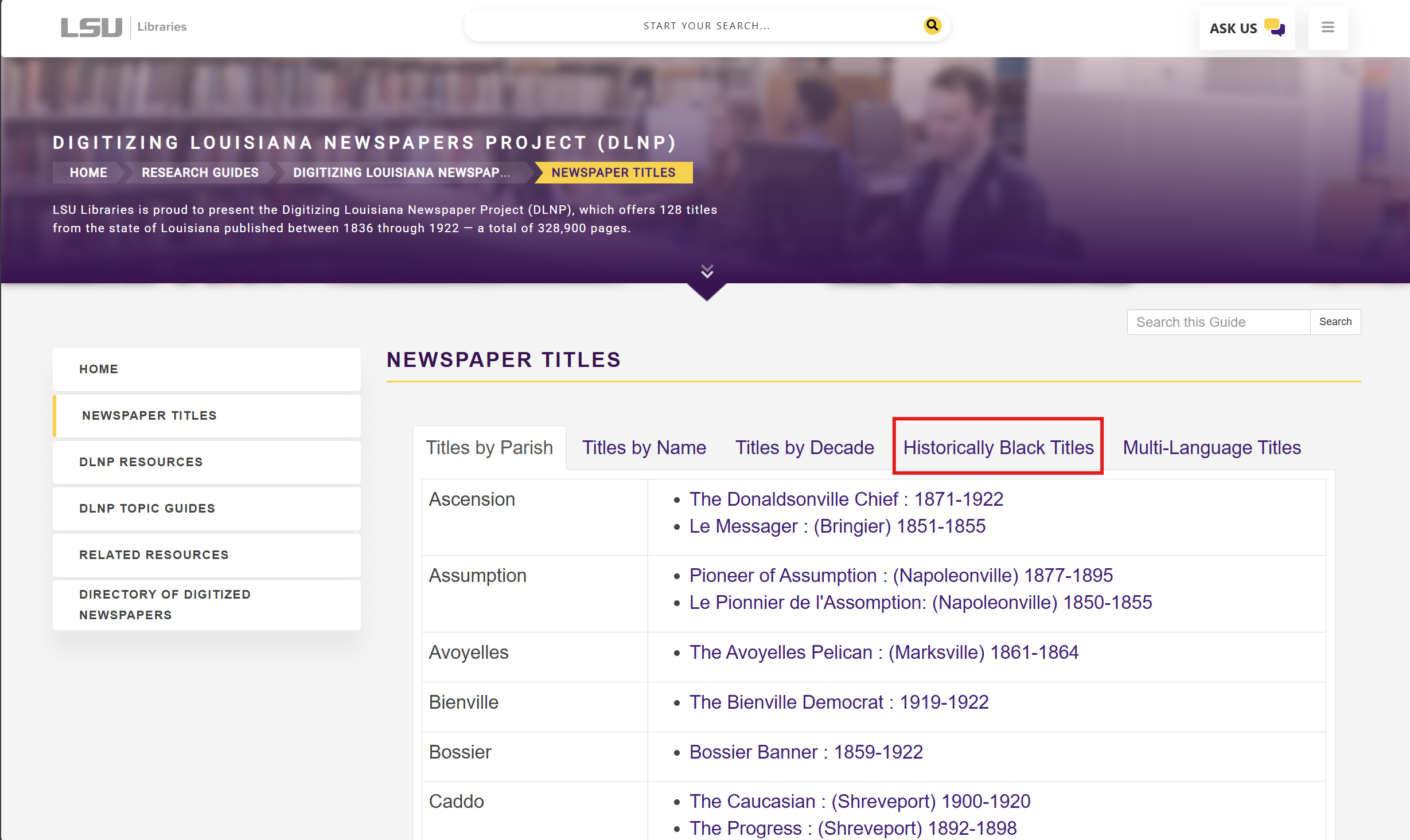This screenshot has width=1410, height=840.
Task: Click the Ask Us chat bubble icon
Action: coord(1274,27)
